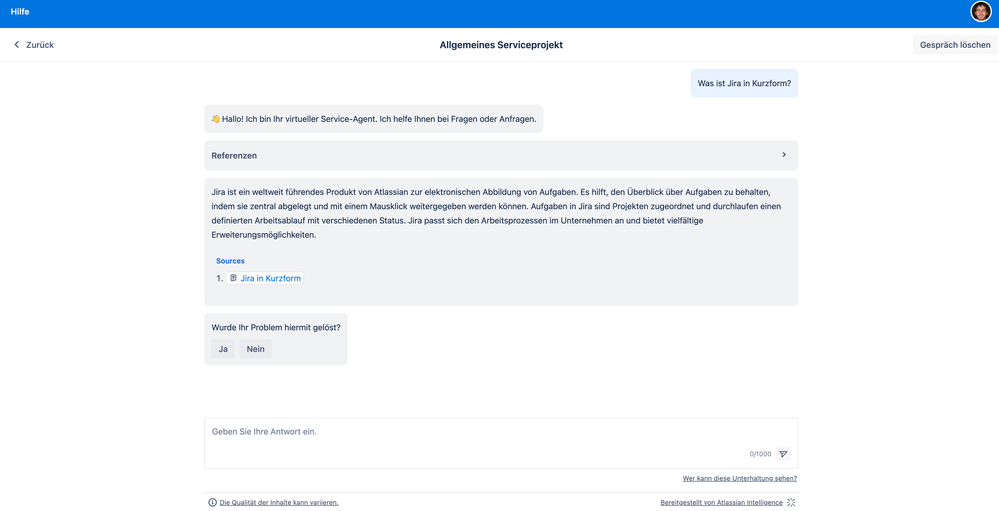This screenshot has height=511, width=999.
Task: Click the info icon beside quality notice
Action: [x=213, y=502]
